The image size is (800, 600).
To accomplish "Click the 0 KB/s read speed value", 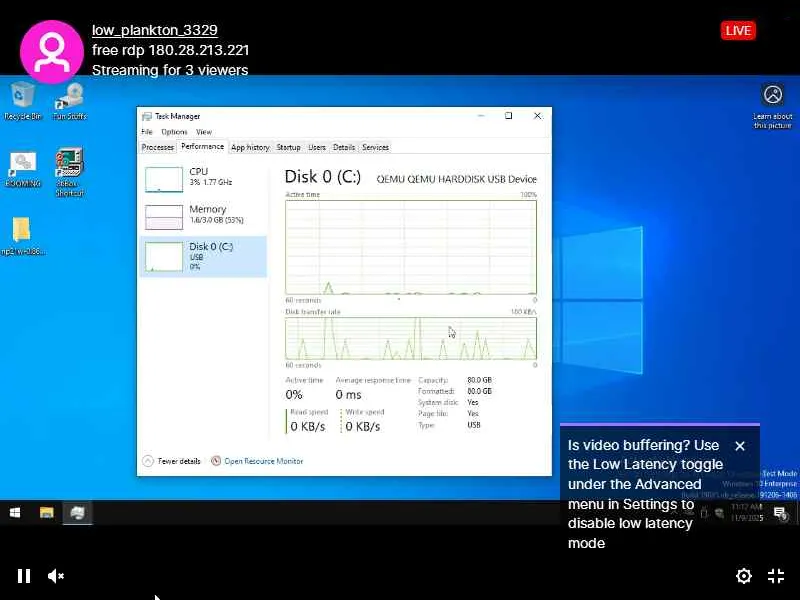I will [x=308, y=427].
